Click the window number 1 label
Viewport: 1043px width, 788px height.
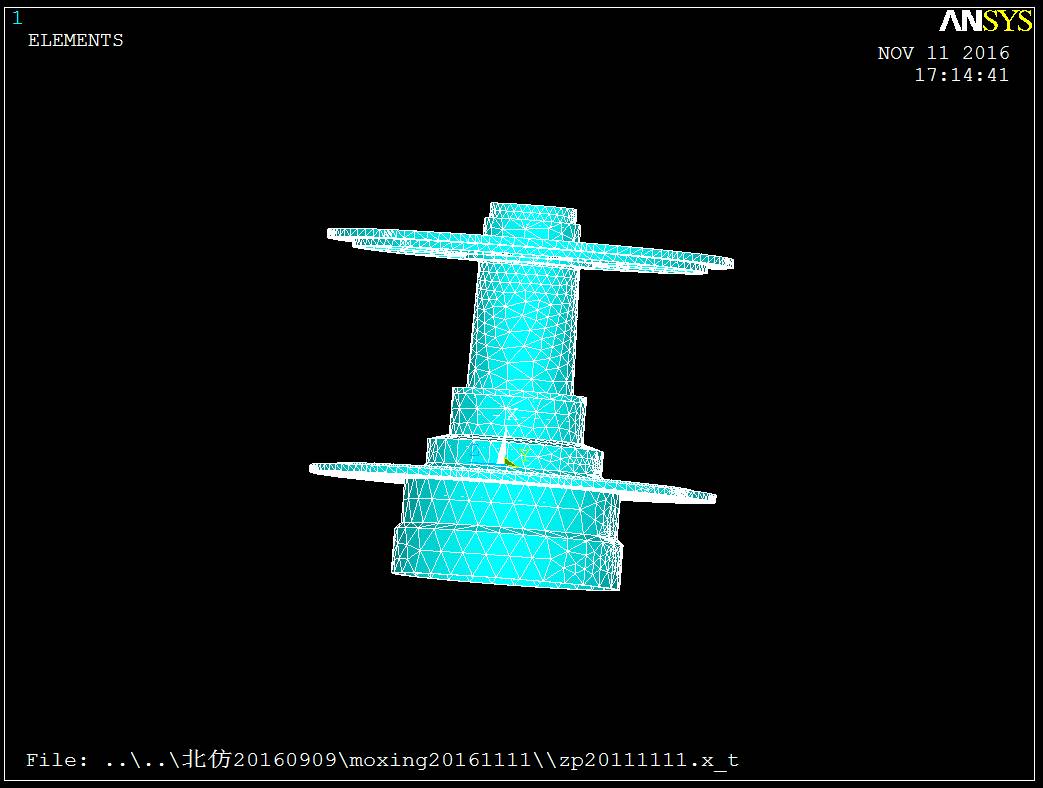point(17,18)
